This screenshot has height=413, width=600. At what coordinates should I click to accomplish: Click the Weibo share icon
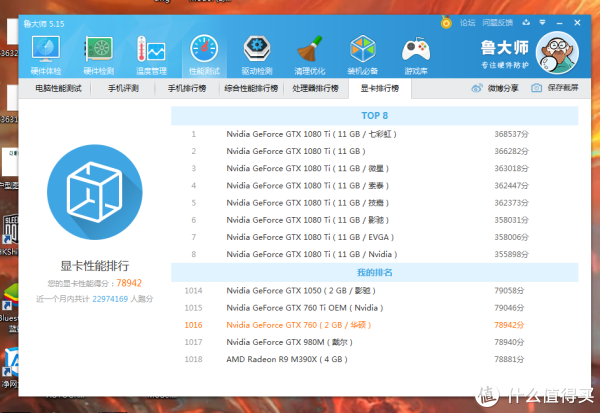tap(477, 88)
